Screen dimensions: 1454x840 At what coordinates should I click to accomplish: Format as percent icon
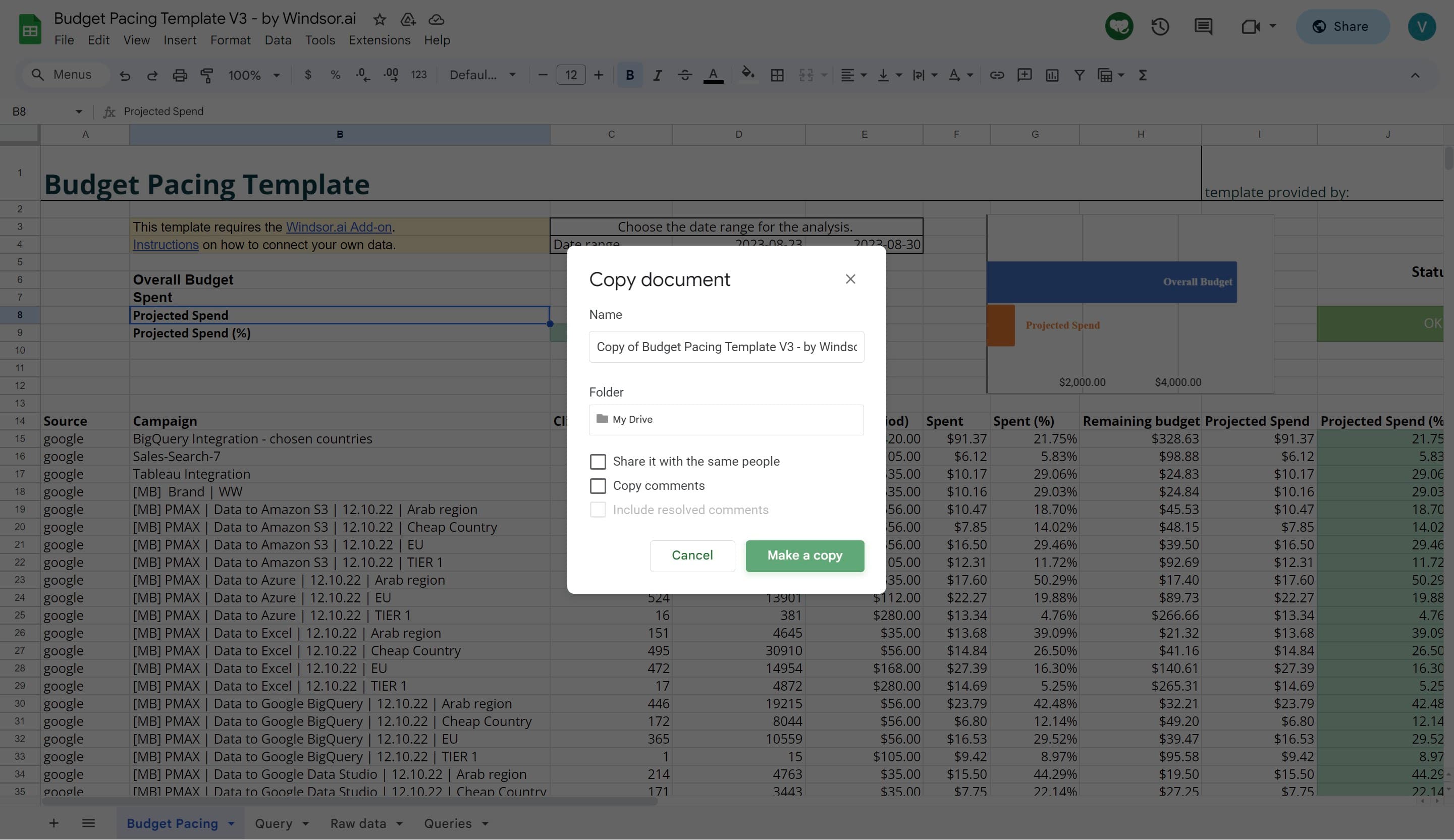[335, 75]
